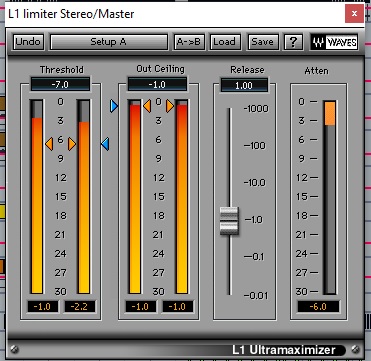Click the L1 Ultramaximizer label

pyautogui.click(x=283, y=350)
